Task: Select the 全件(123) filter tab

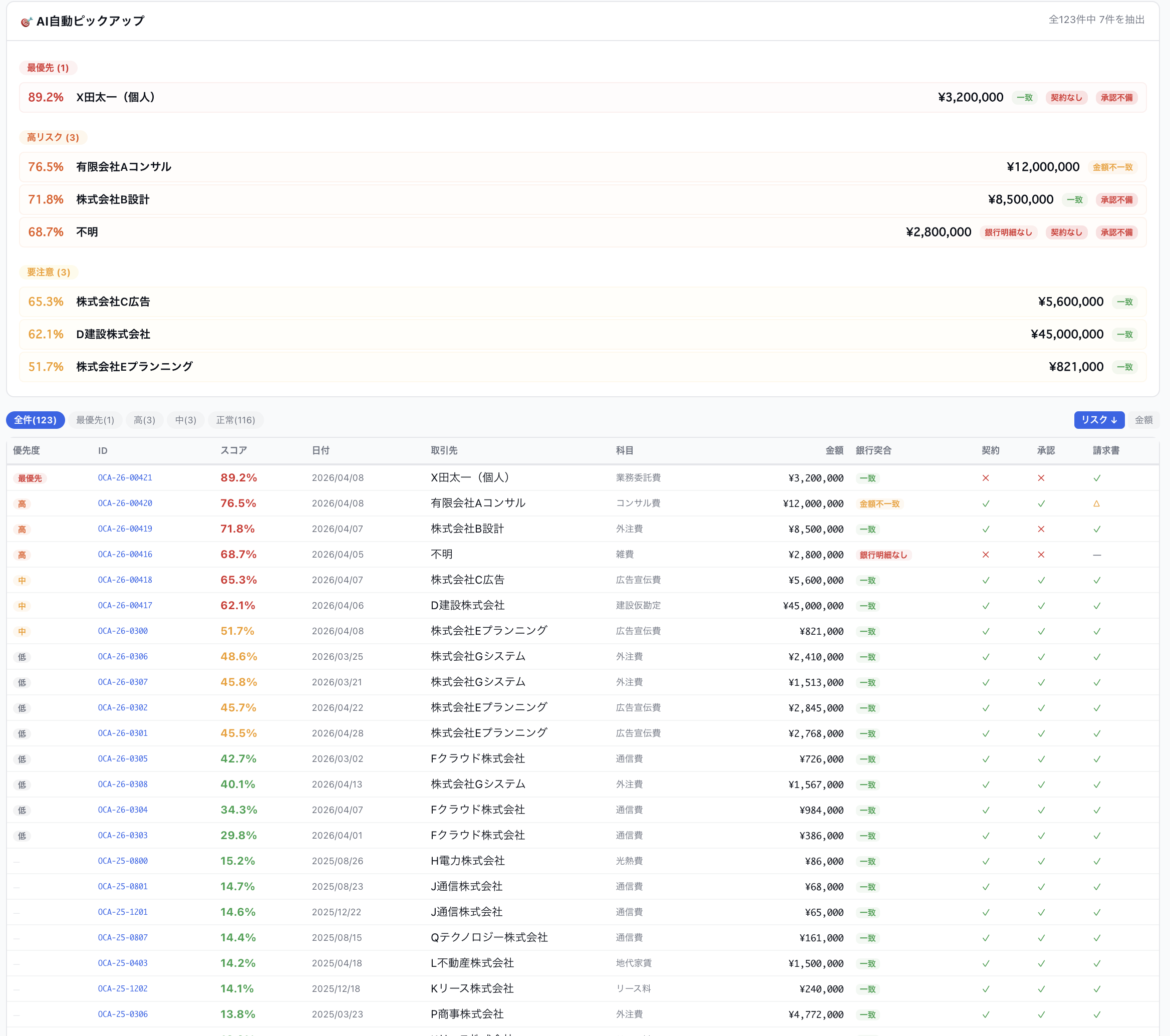Action: coord(36,420)
